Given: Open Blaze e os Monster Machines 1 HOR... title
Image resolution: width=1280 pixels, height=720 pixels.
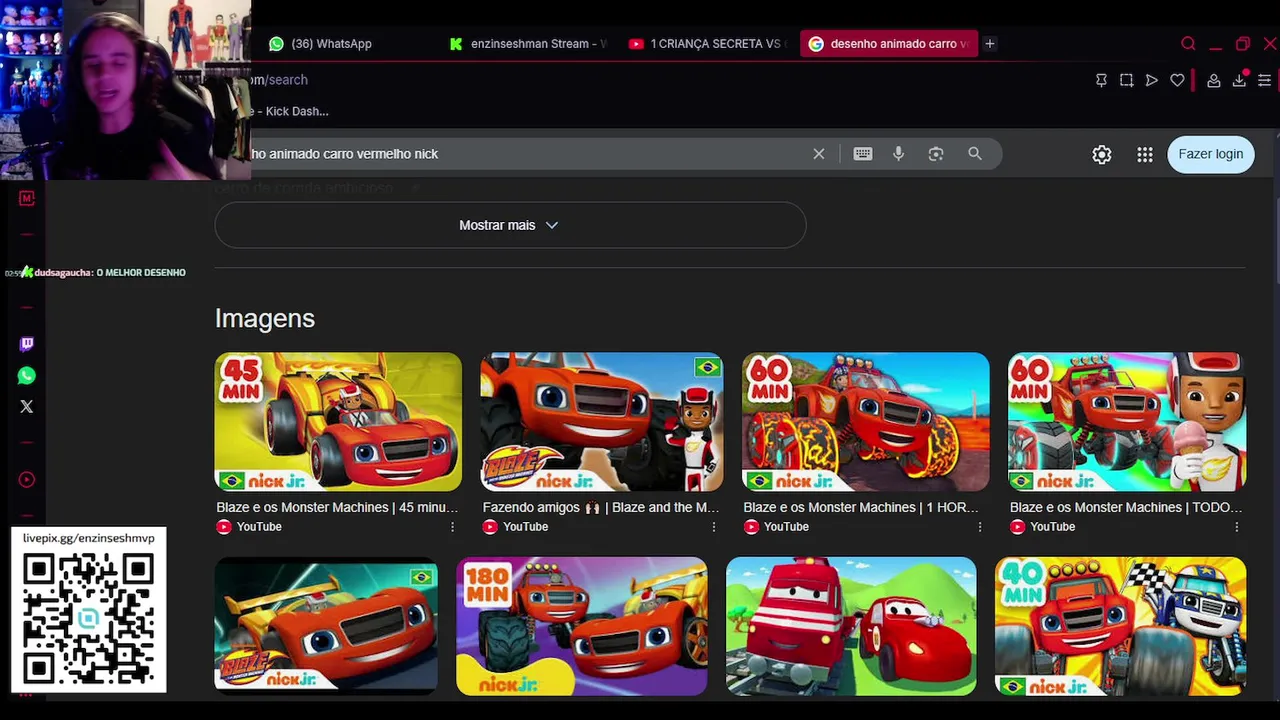Looking at the screenshot, I should pos(861,507).
